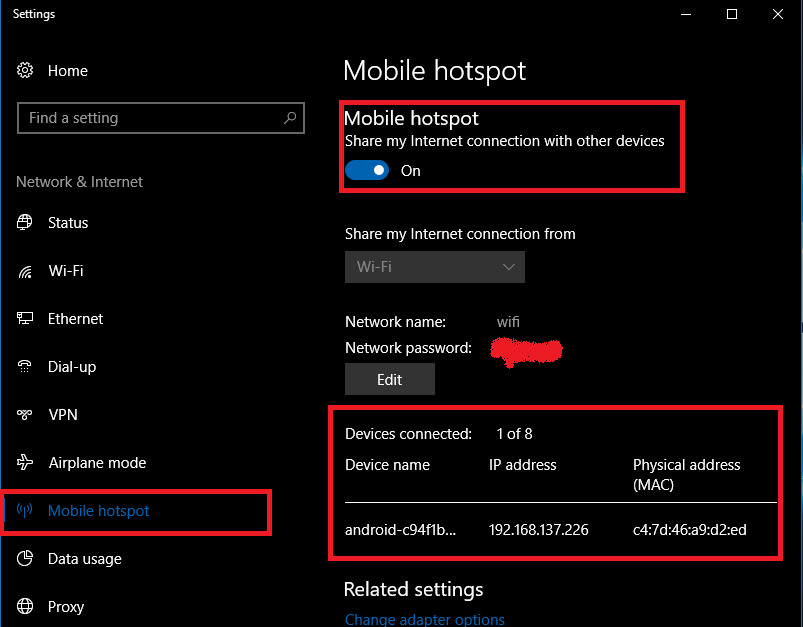Open Data usage via its meter icon
The height and width of the screenshot is (627, 803).
24,558
